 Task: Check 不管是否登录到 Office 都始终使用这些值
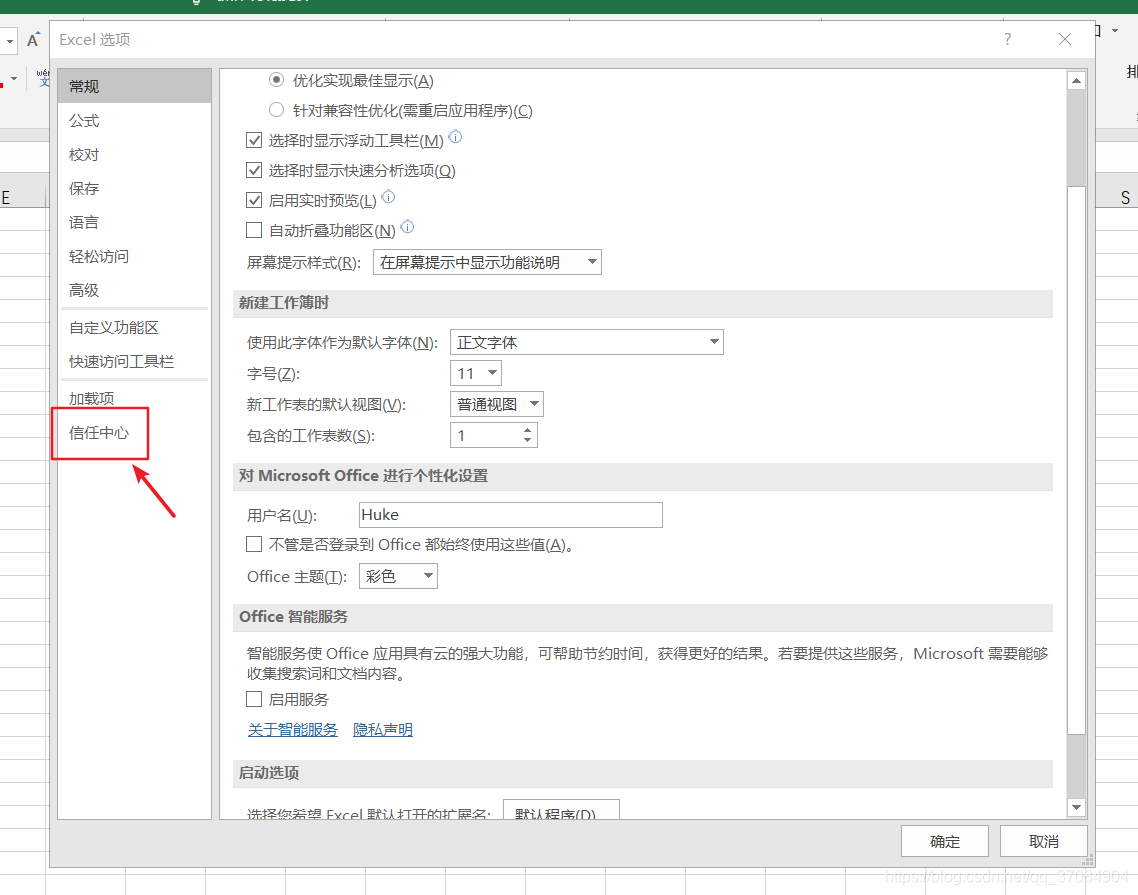point(254,544)
